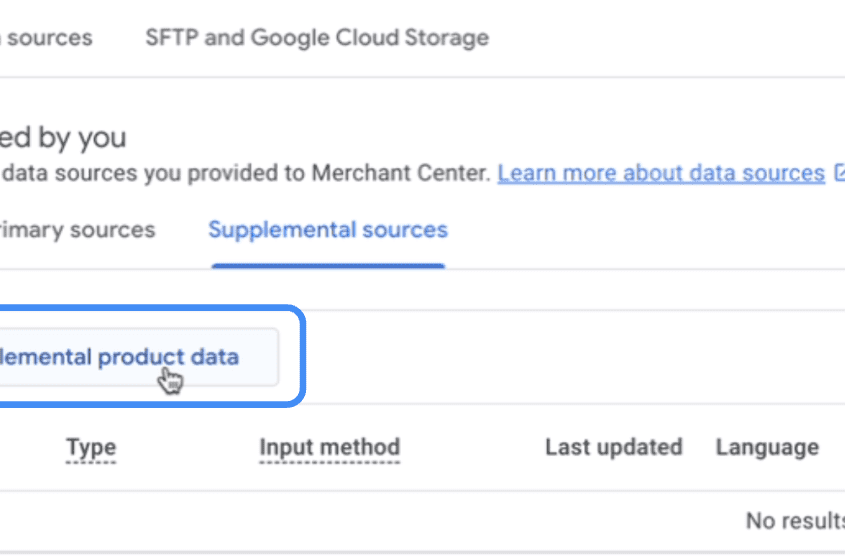
Task: Click the empty table row under the headers
Action: (422, 521)
